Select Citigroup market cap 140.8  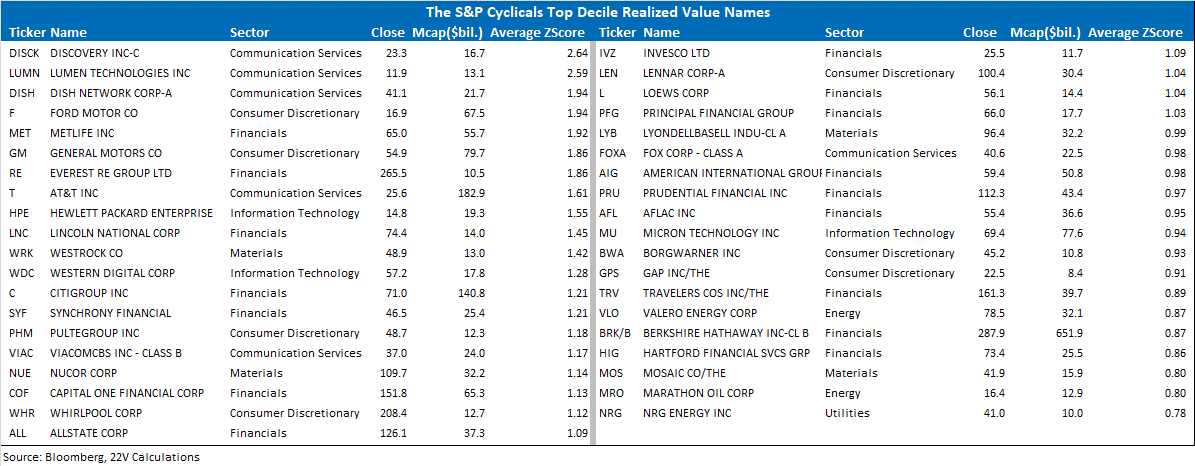[x=470, y=293]
